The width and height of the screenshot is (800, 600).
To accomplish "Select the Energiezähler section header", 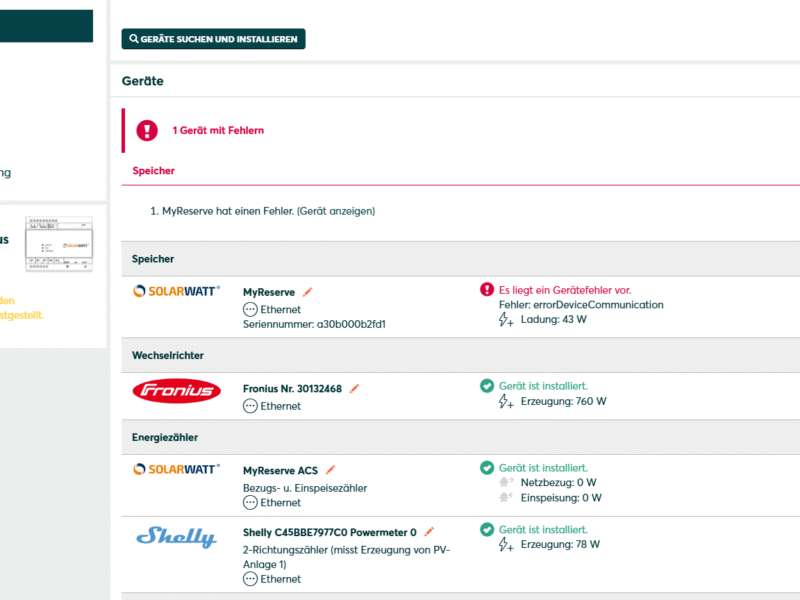I will (x=165, y=437).
